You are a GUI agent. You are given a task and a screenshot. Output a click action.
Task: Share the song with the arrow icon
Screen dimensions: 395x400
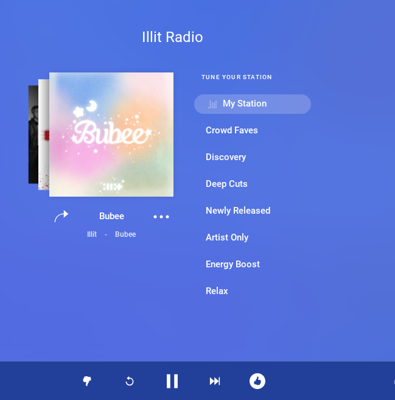tap(61, 216)
